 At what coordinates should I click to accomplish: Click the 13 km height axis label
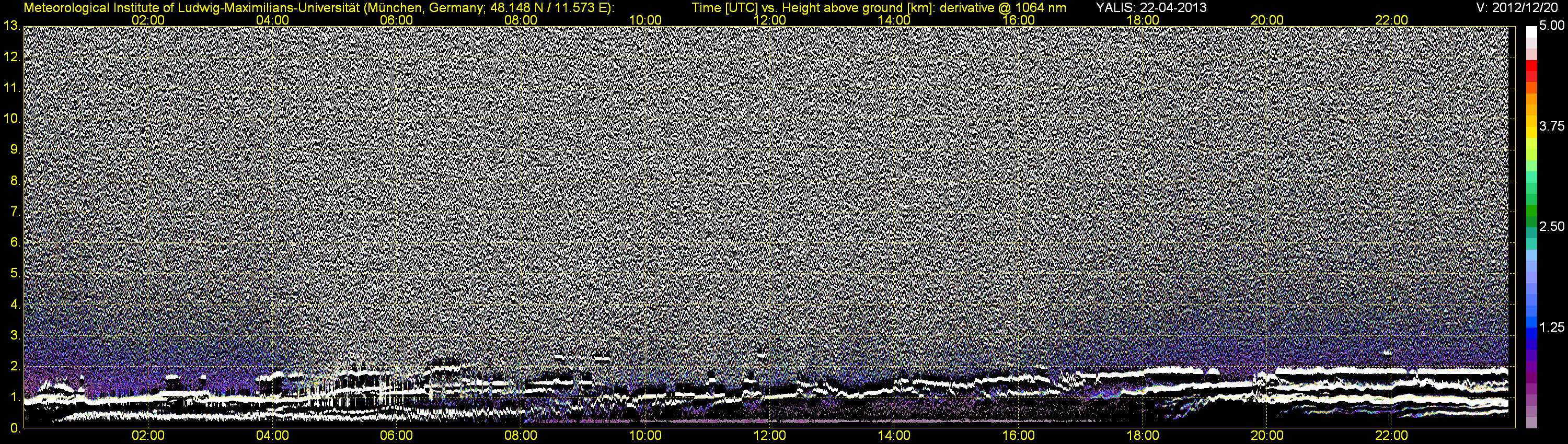click(x=11, y=26)
